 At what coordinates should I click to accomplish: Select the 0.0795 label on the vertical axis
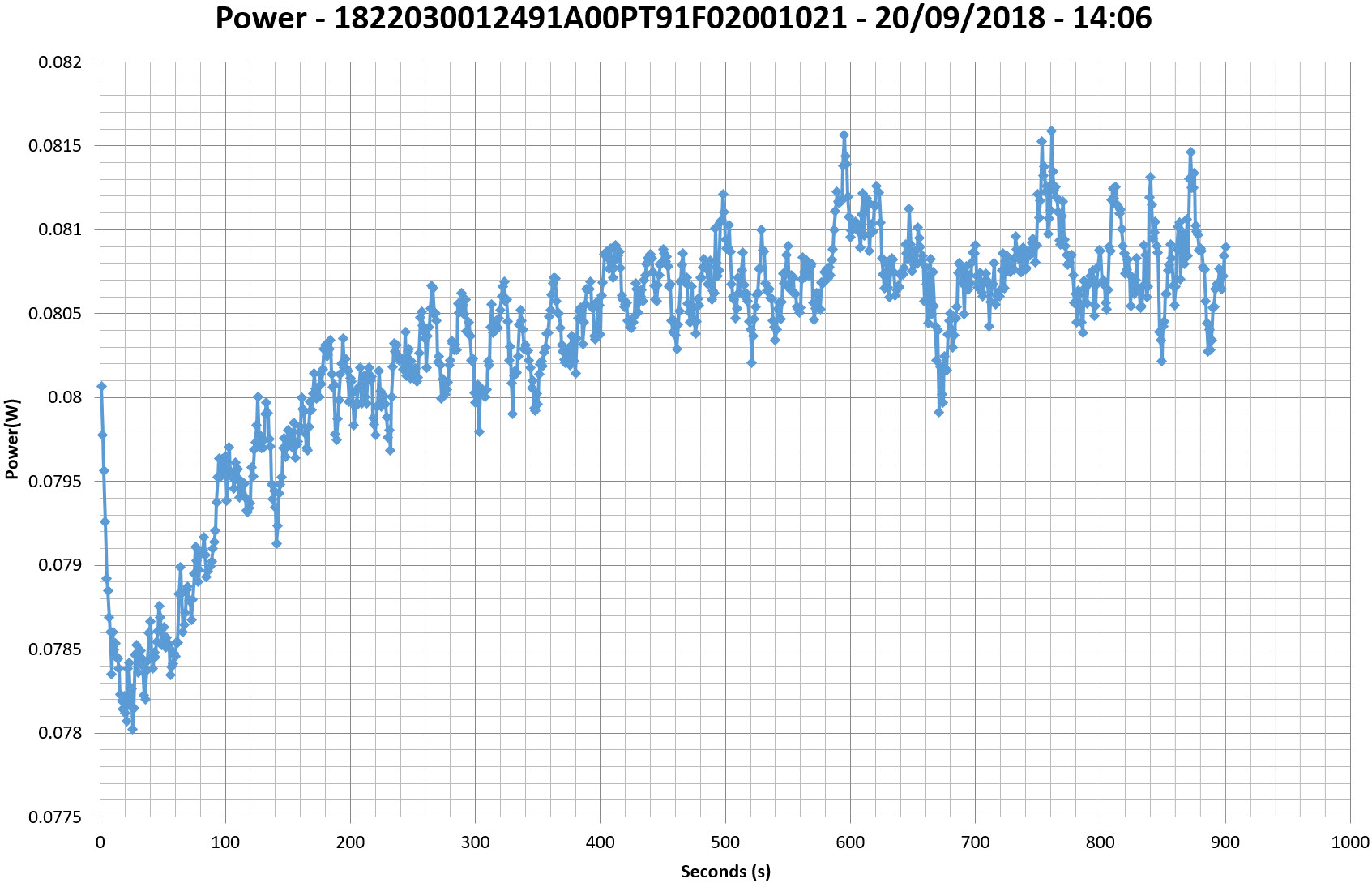(55, 482)
